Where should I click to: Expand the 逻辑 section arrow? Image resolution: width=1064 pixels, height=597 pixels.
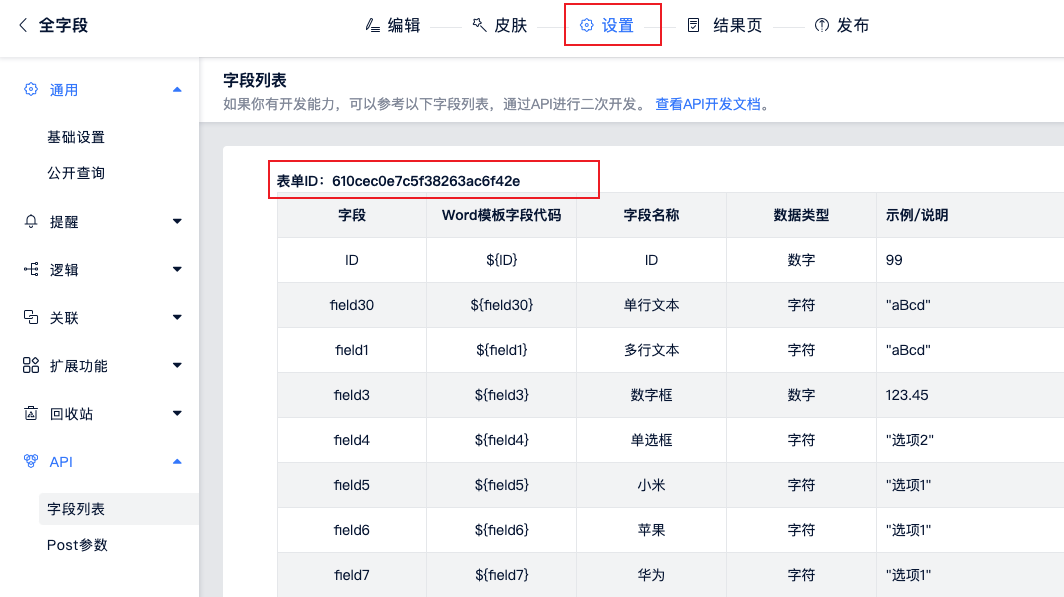(177, 270)
